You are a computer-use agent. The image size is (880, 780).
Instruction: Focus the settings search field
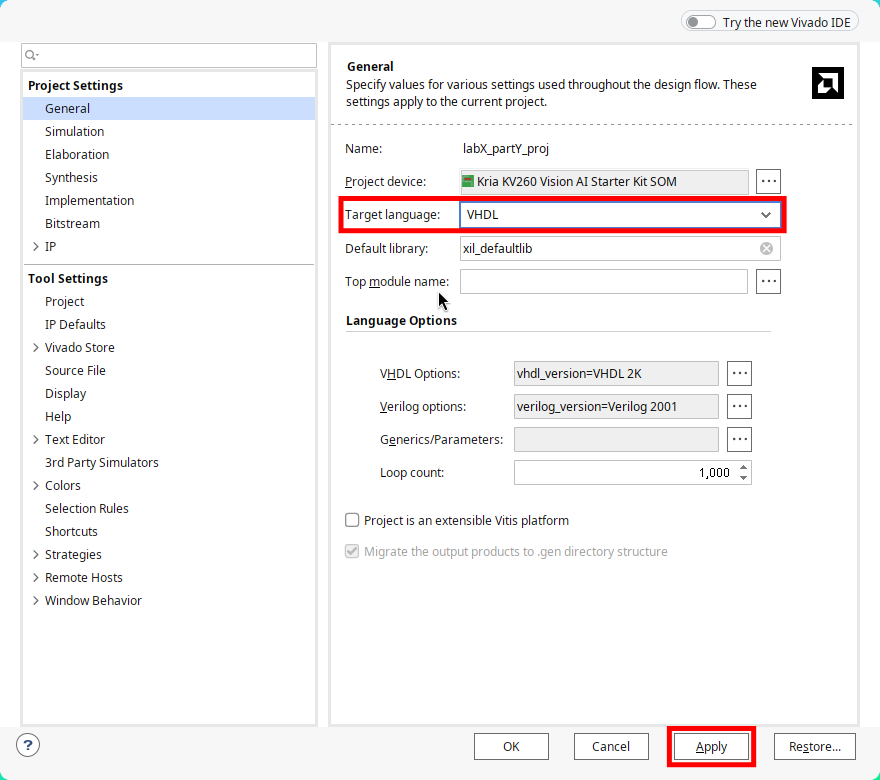(169, 55)
